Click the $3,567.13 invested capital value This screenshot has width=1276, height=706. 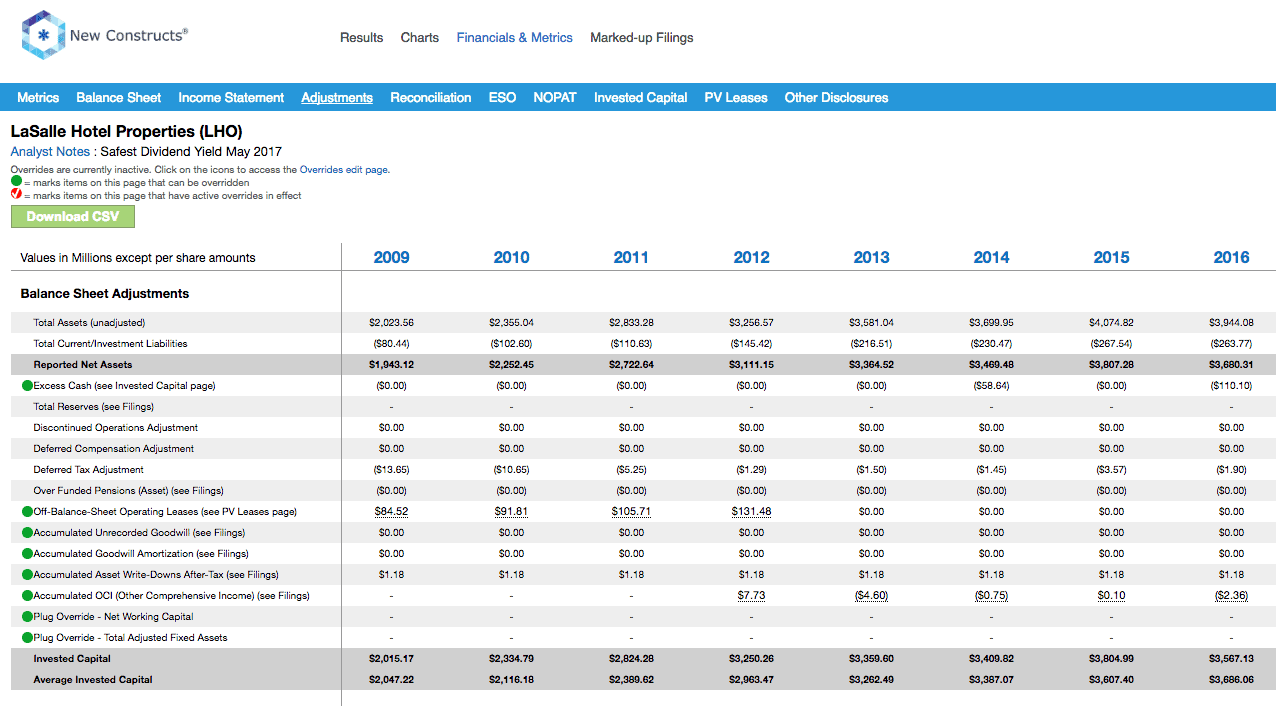pos(1232,659)
